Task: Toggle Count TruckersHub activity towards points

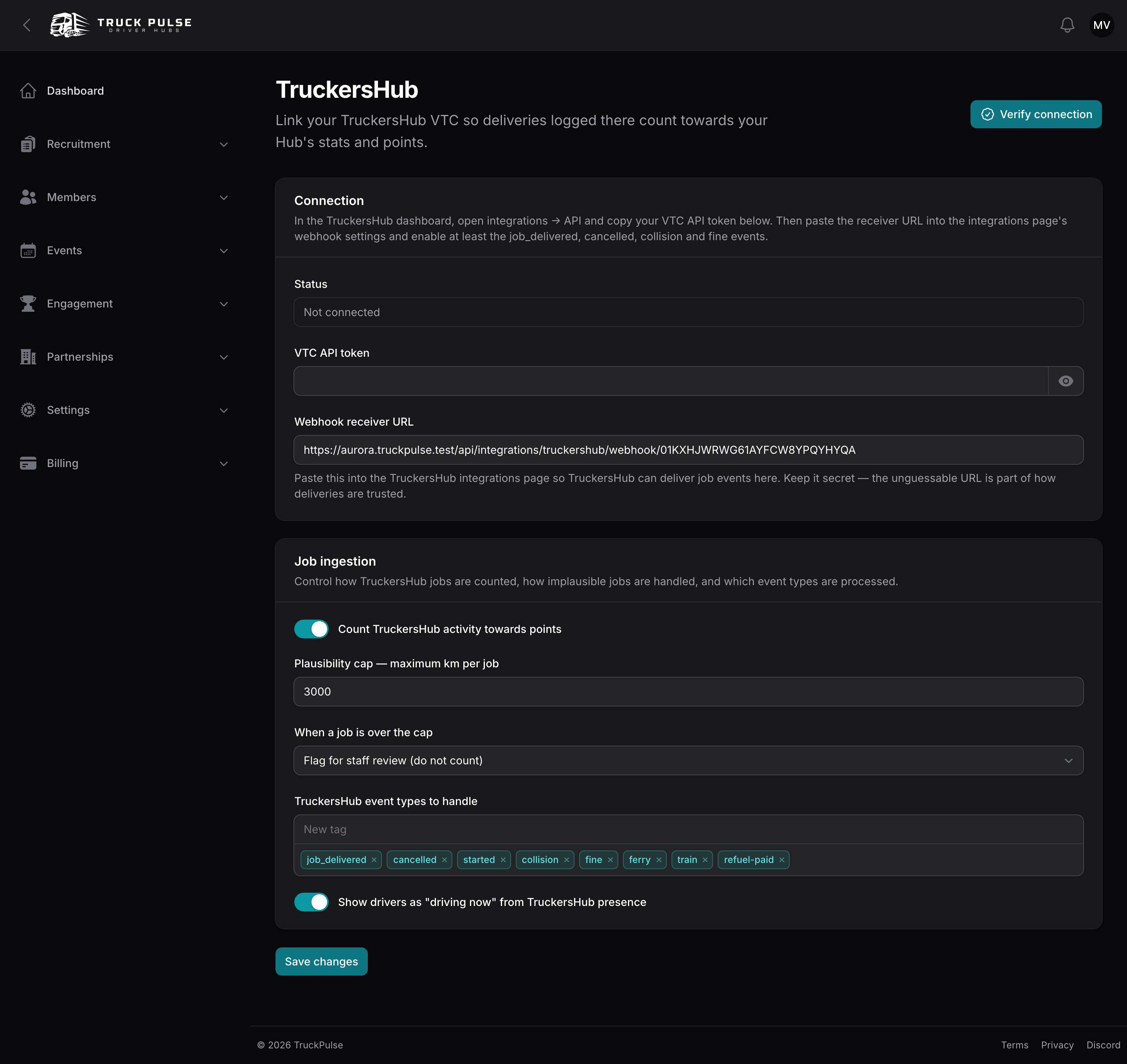Action: pos(311,629)
